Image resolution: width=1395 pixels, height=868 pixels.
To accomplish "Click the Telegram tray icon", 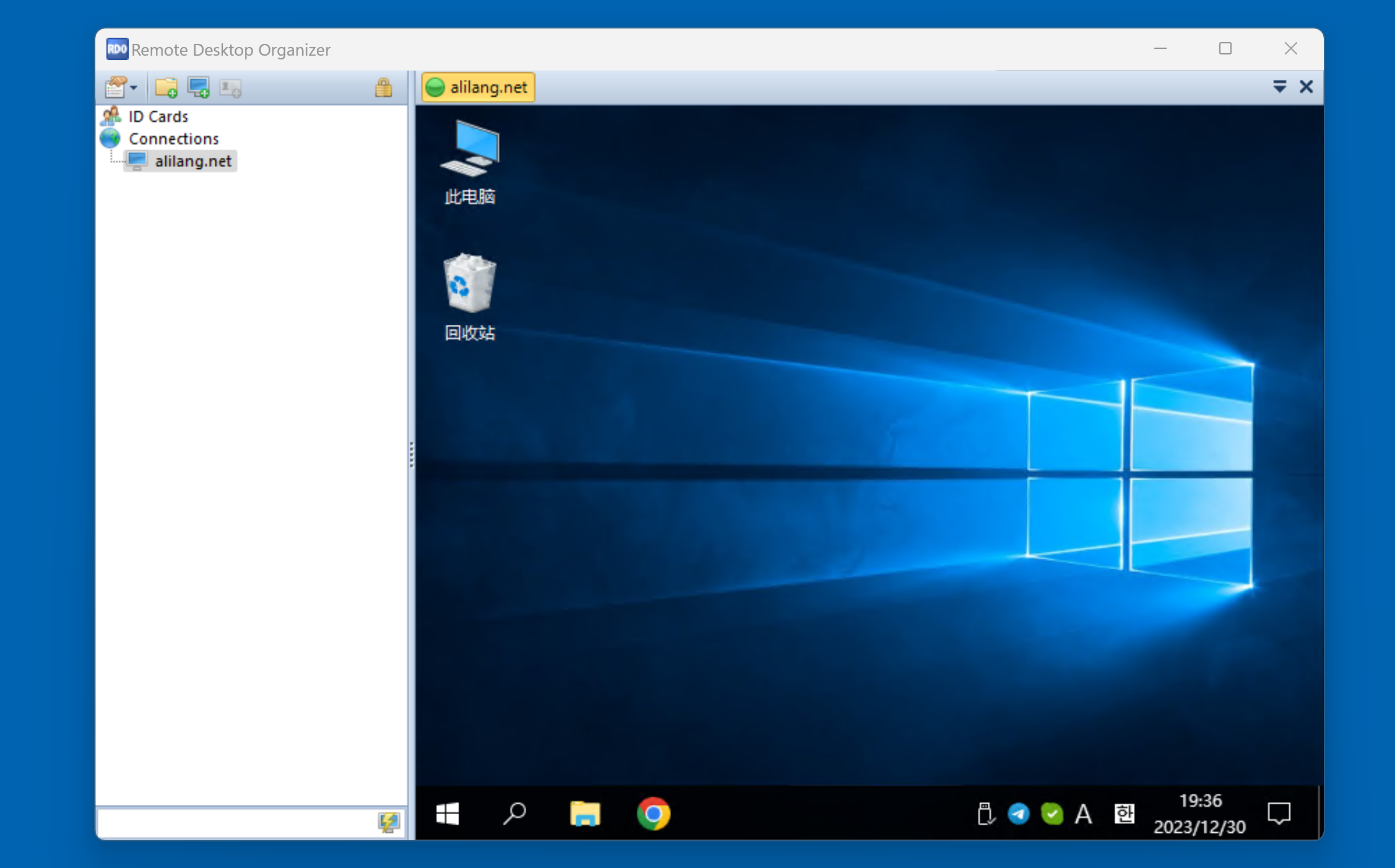I will [x=1018, y=814].
